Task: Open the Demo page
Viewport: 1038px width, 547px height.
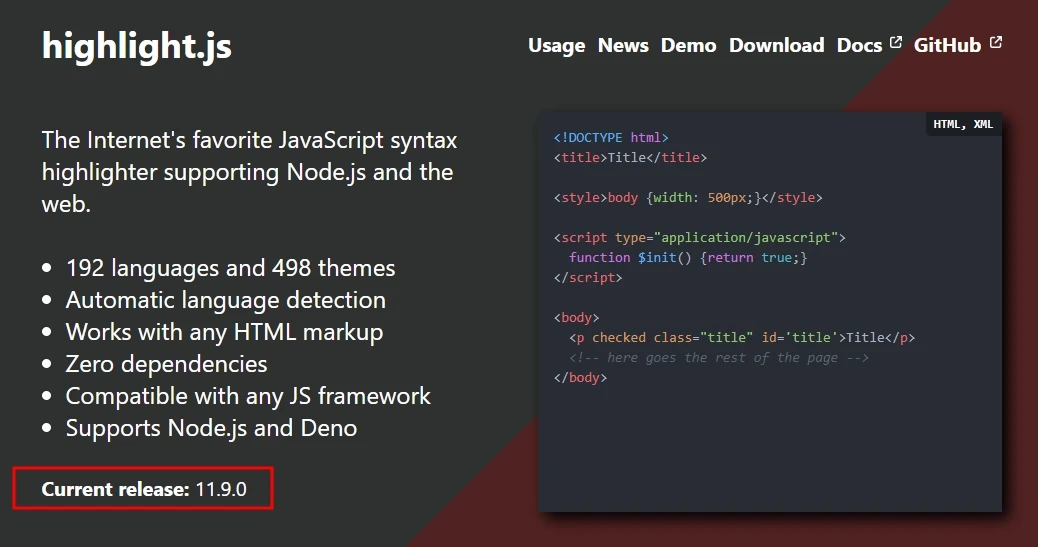Action: point(688,46)
